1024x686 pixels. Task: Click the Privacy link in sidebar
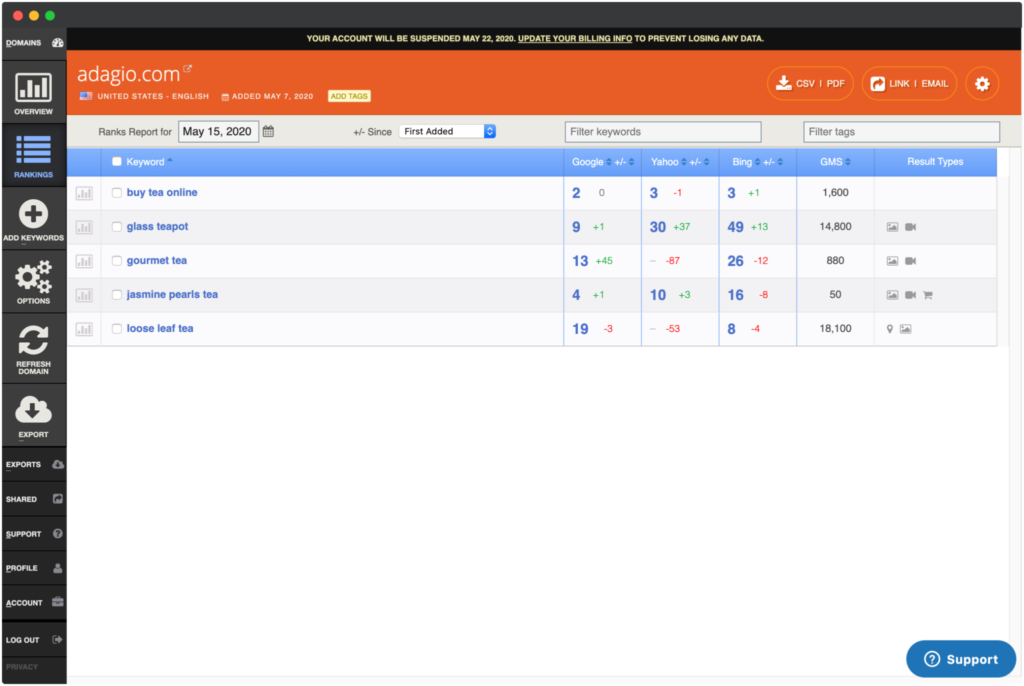point(22,667)
